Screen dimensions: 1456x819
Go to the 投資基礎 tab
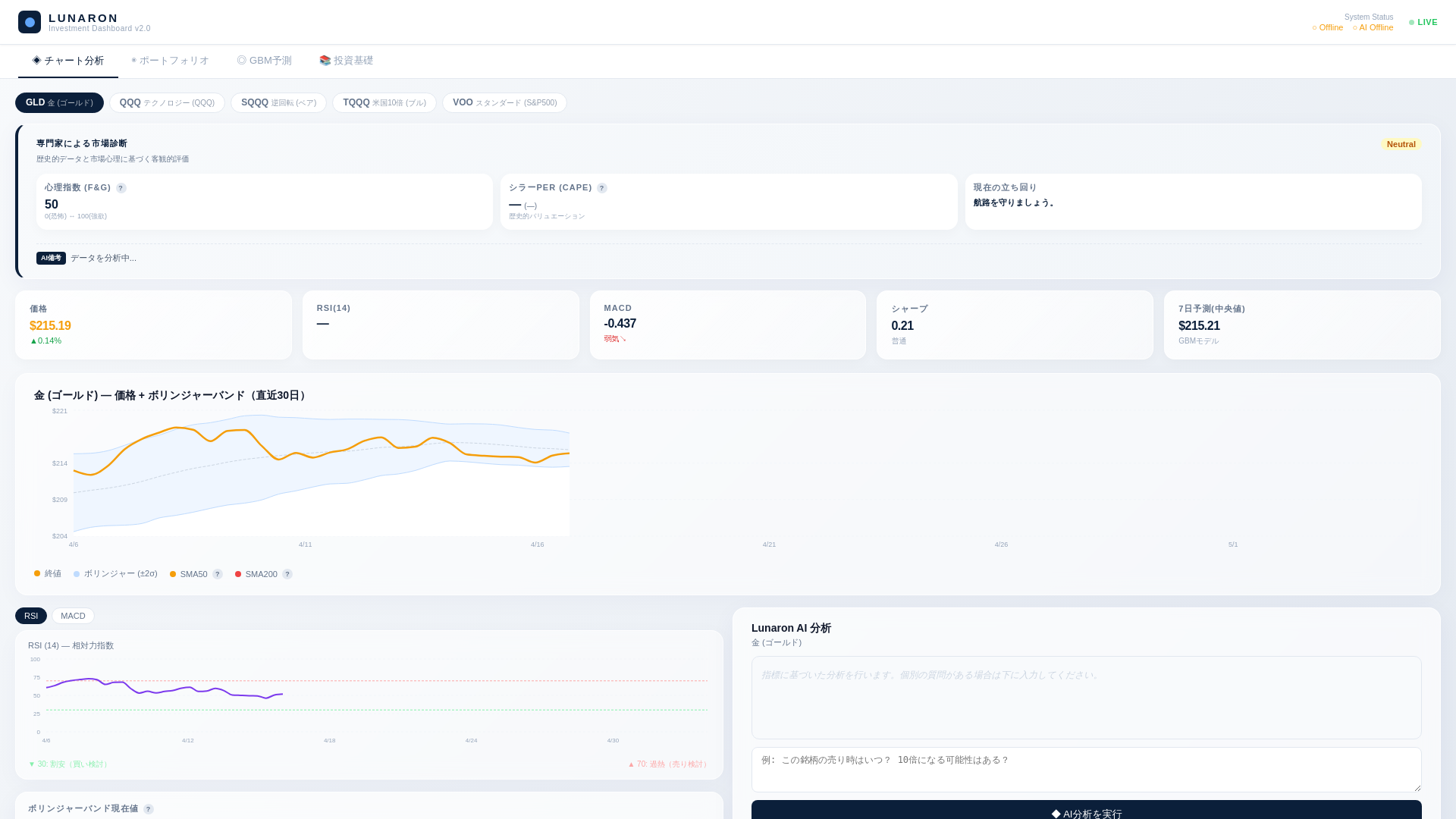pyautogui.click(x=346, y=61)
